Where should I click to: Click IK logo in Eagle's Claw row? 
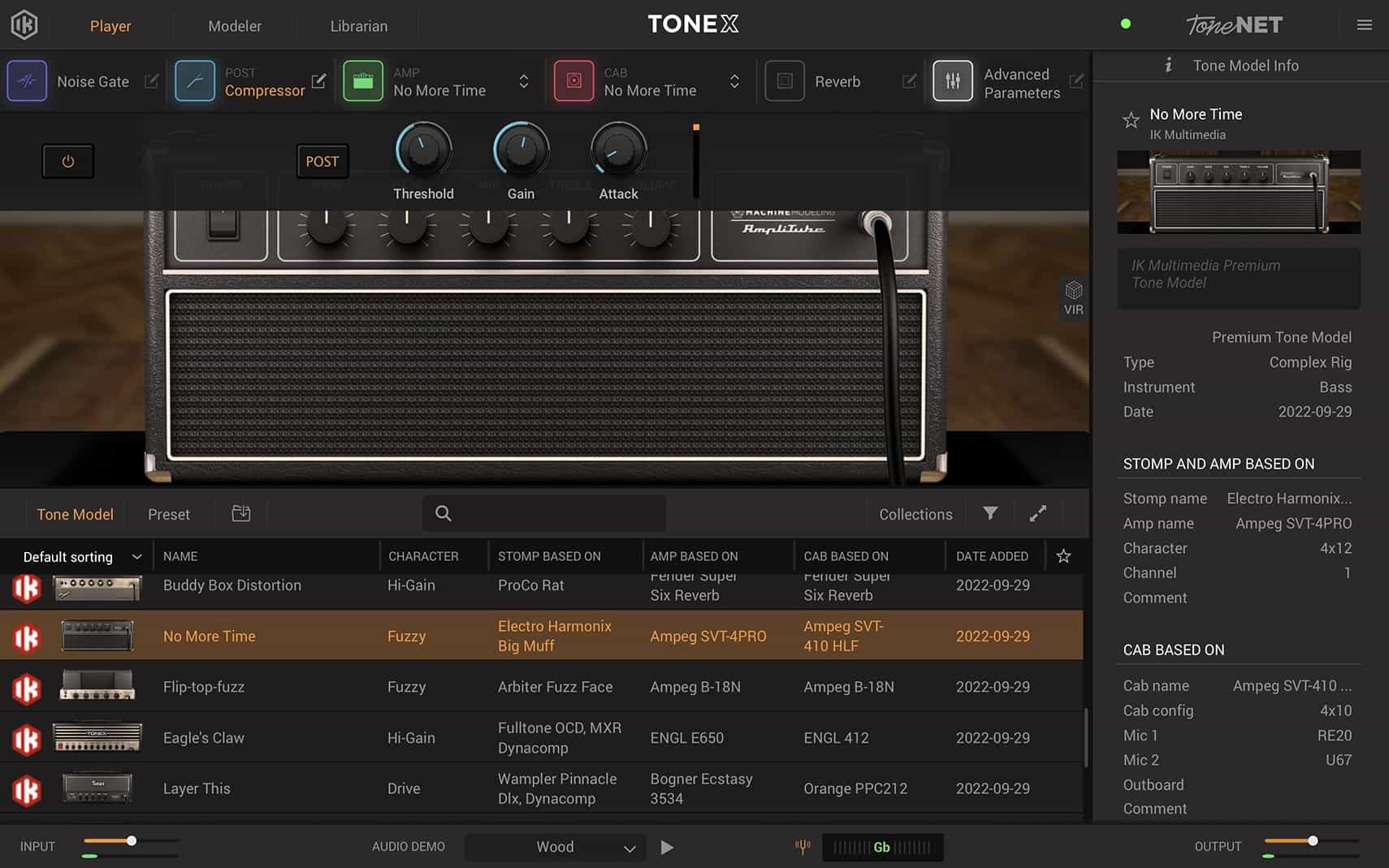tap(27, 739)
